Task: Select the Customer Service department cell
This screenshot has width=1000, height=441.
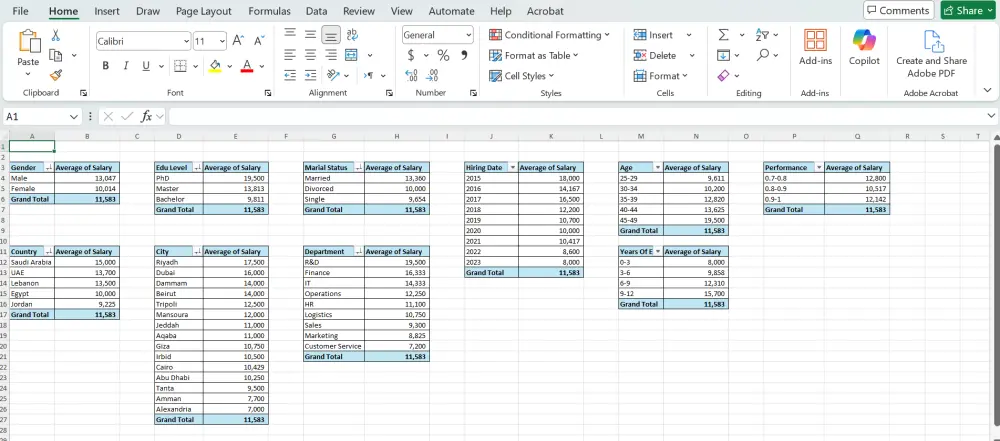Action: click(x=334, y=346)
